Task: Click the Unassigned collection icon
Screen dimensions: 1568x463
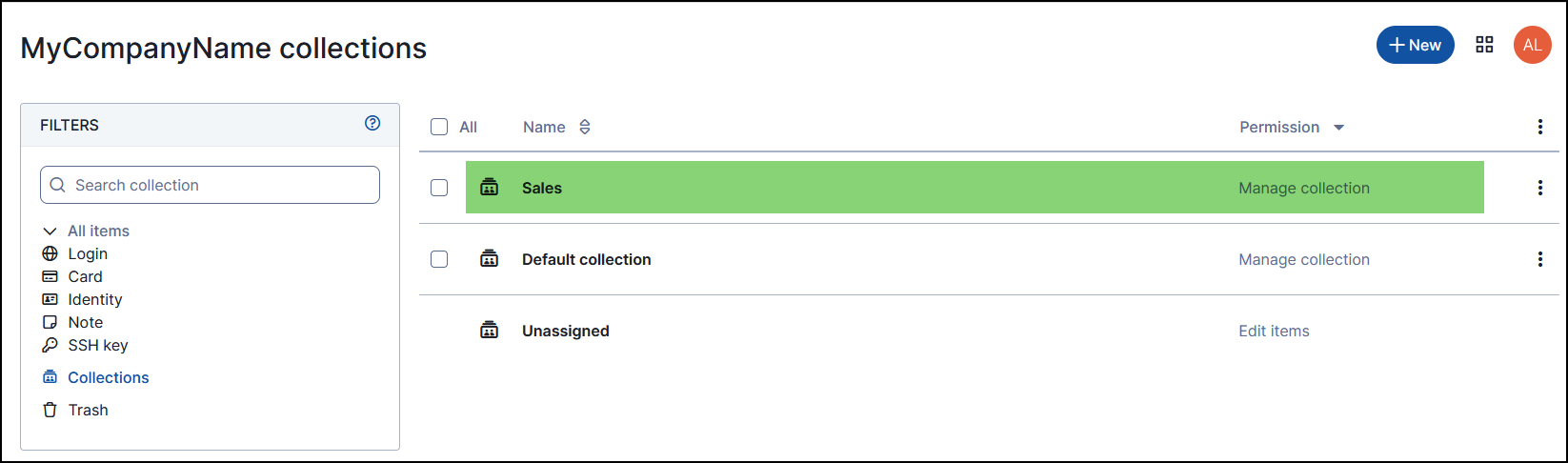Action: click(x=490, y=331)
